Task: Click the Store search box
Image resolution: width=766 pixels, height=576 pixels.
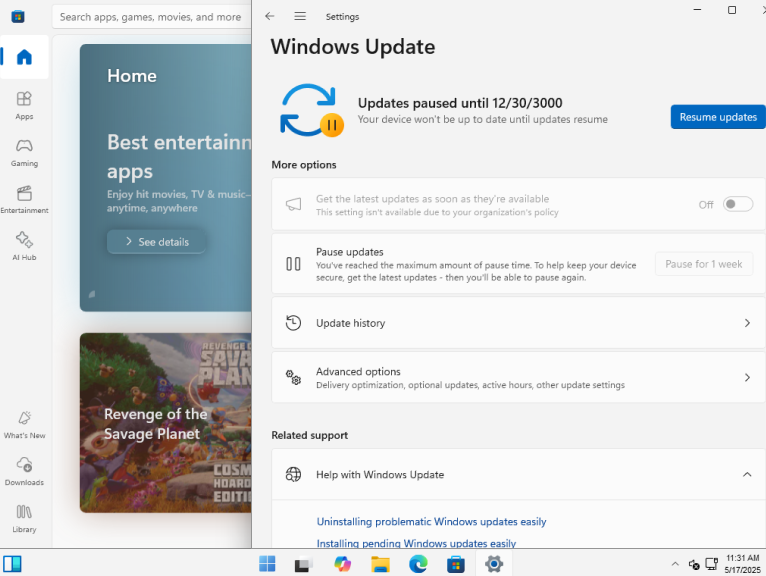Action: [x=151, y=17]
